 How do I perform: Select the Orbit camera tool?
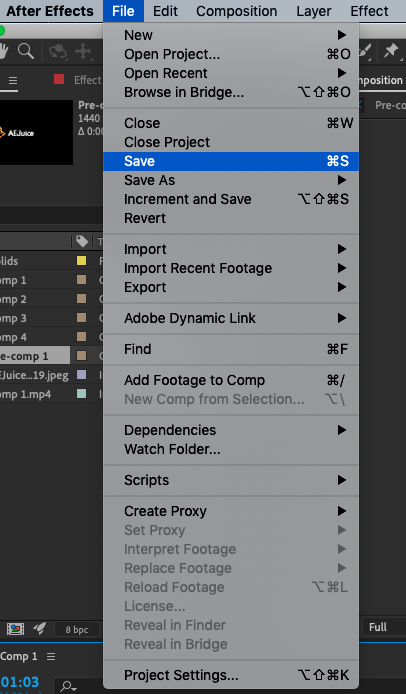pyautogui.click(x=58, y=52)
